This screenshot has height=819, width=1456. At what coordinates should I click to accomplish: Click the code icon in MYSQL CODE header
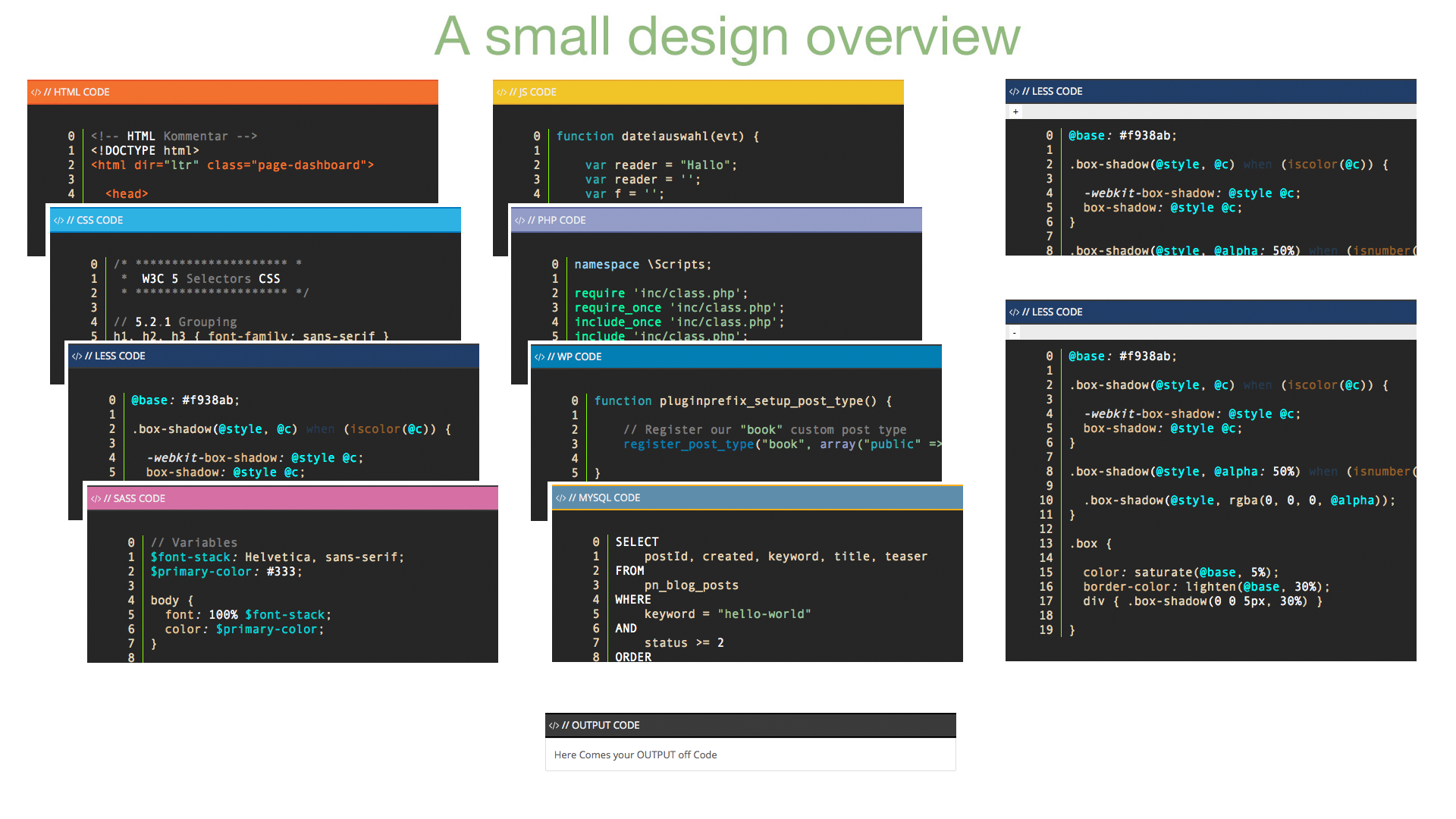[x=560, y=498]
